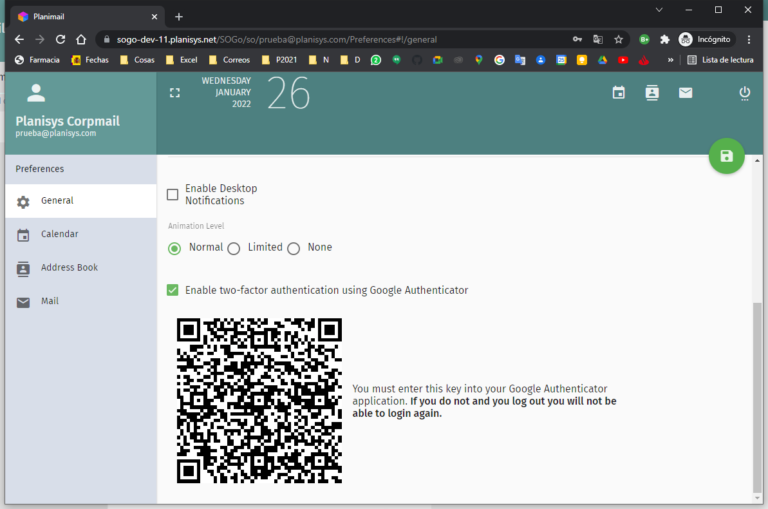Open the address book icon in the header

pos(652,93)
